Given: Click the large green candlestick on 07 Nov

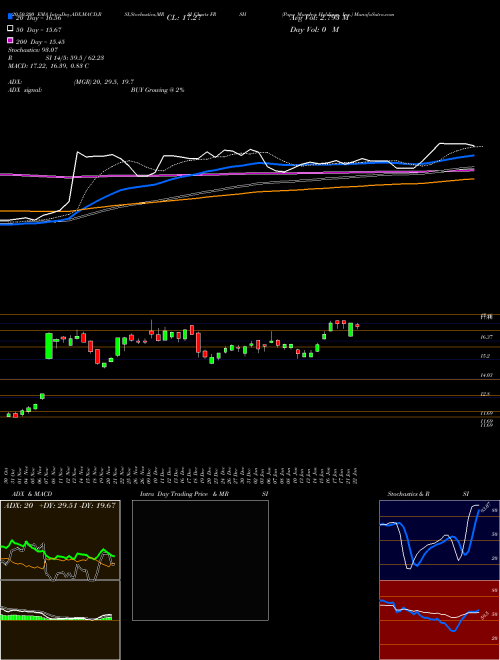Looking at the screenshot, I should click(x=49, y=346).
